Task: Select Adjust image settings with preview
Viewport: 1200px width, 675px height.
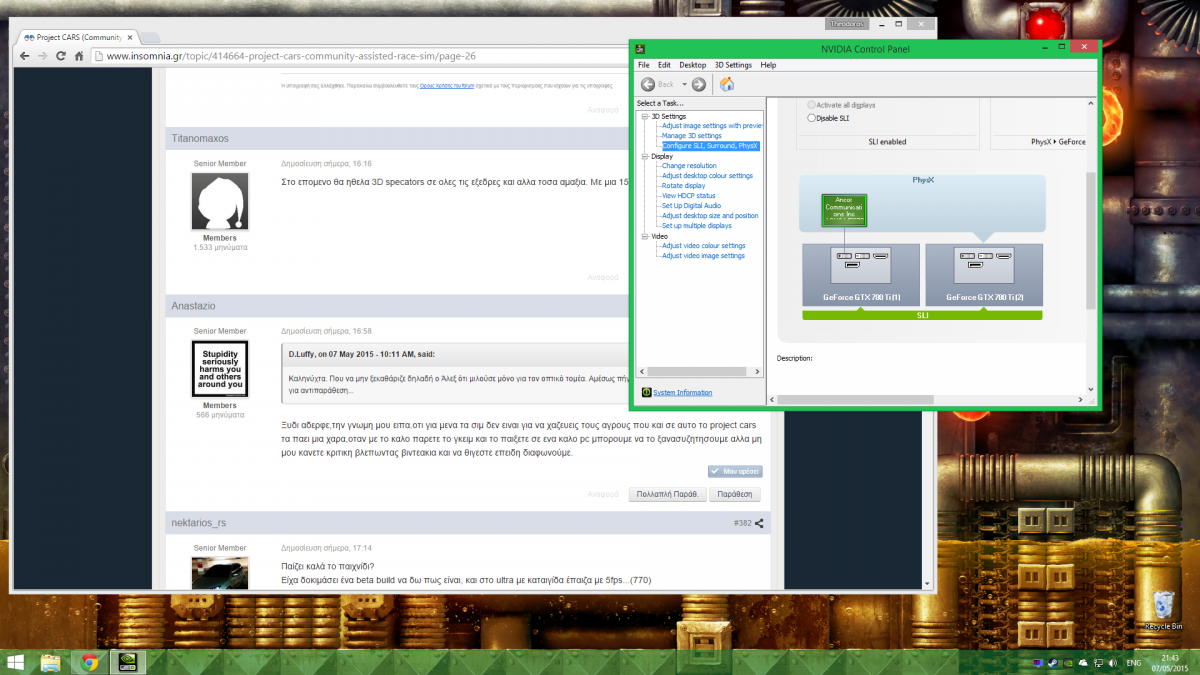Action: coord(712,126)
